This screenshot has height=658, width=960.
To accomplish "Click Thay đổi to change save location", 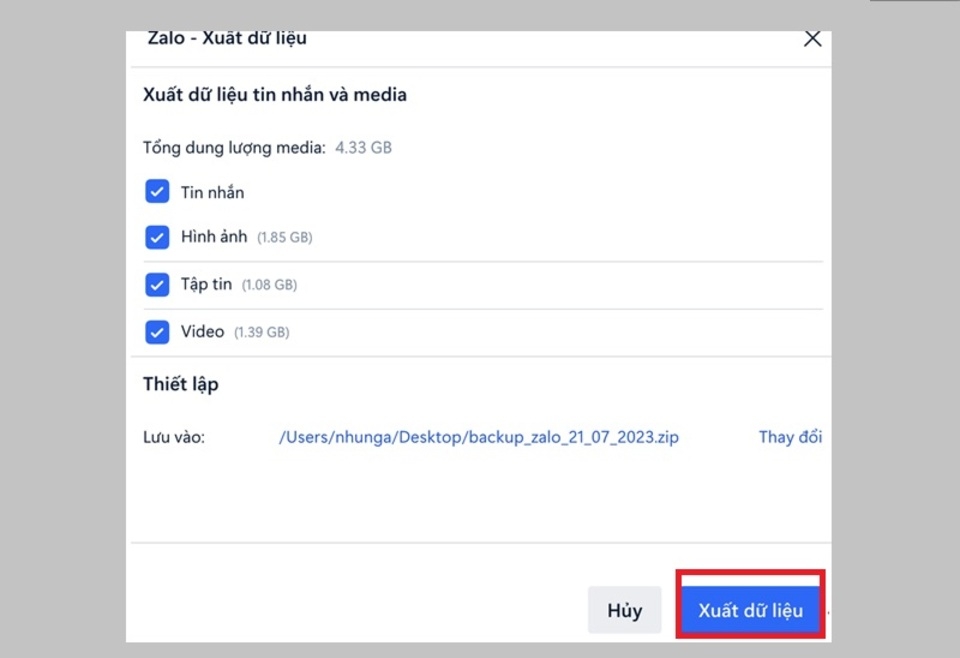I will coord(790,437).
